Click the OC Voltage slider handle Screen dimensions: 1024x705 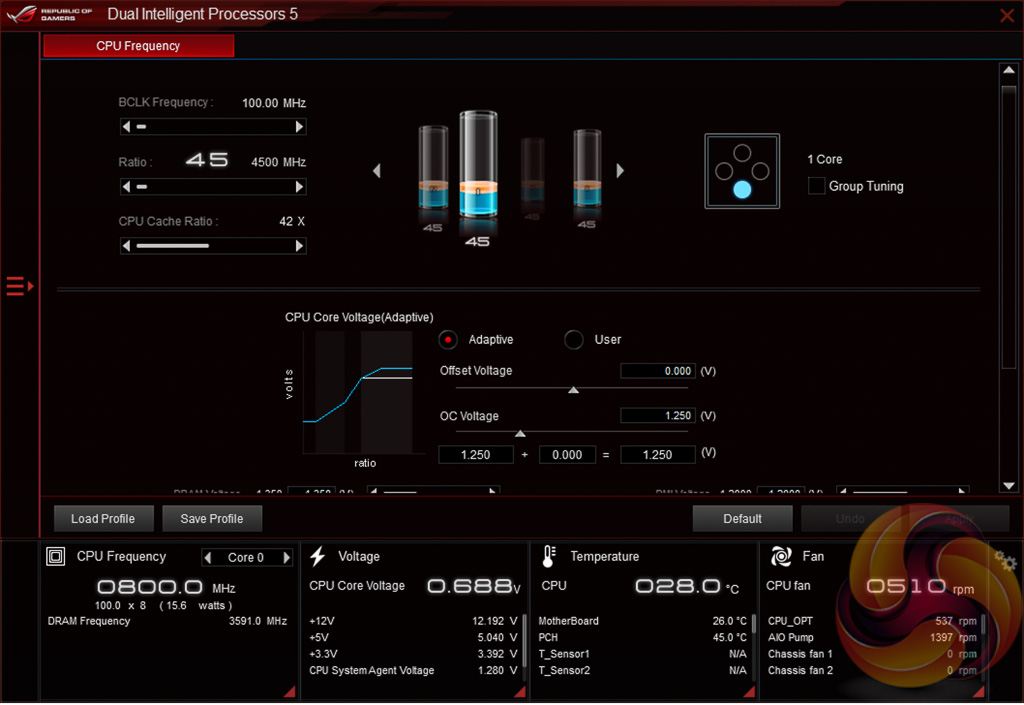520,433
